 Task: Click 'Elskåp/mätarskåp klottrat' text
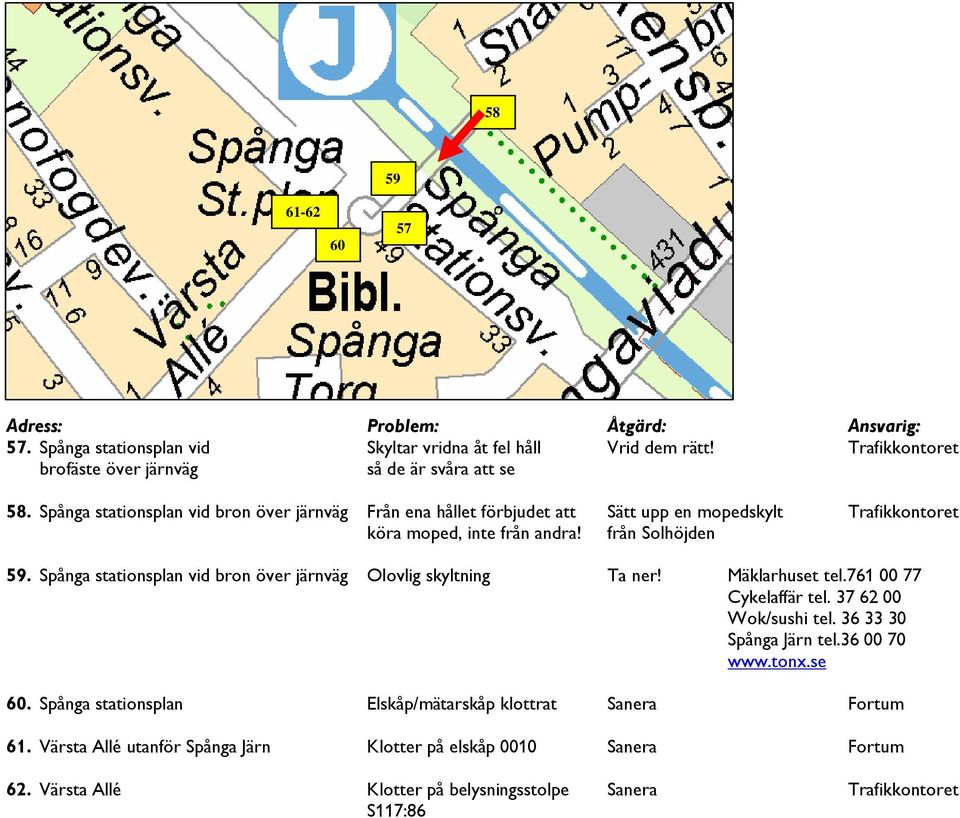(x=462, y=704)
